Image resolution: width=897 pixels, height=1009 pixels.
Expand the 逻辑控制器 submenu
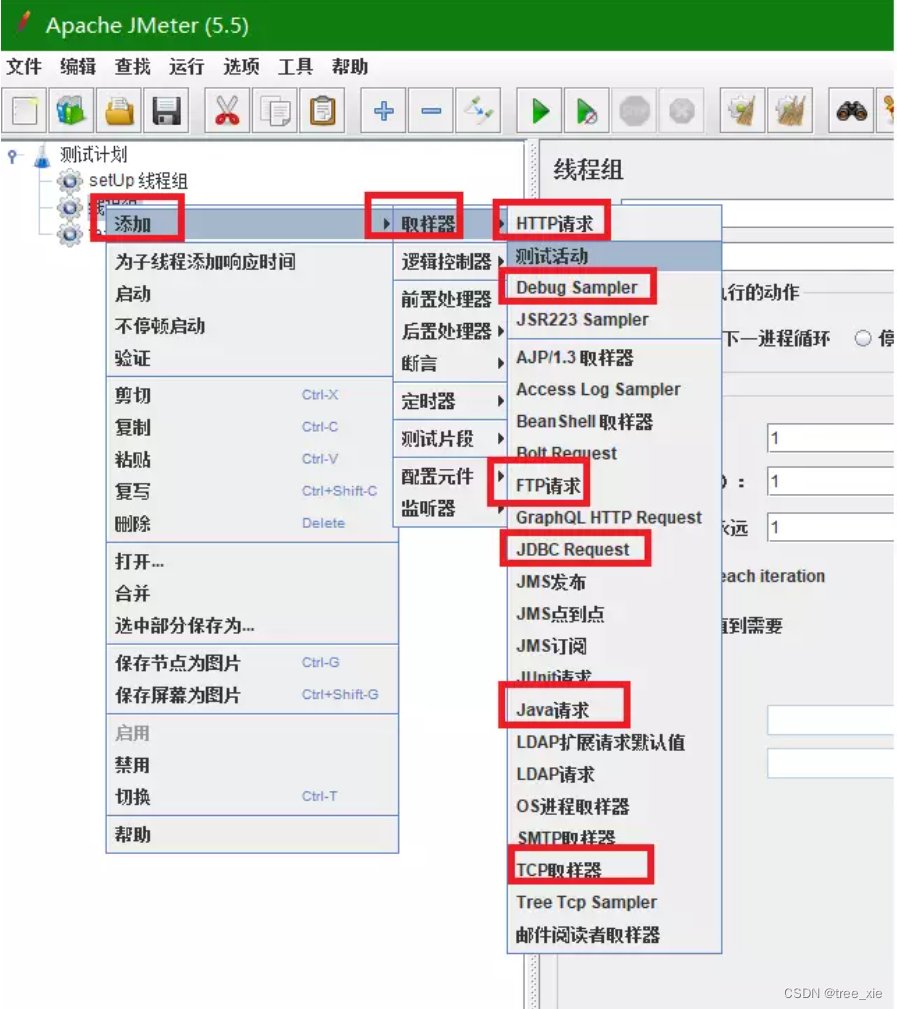click(450, 262)
